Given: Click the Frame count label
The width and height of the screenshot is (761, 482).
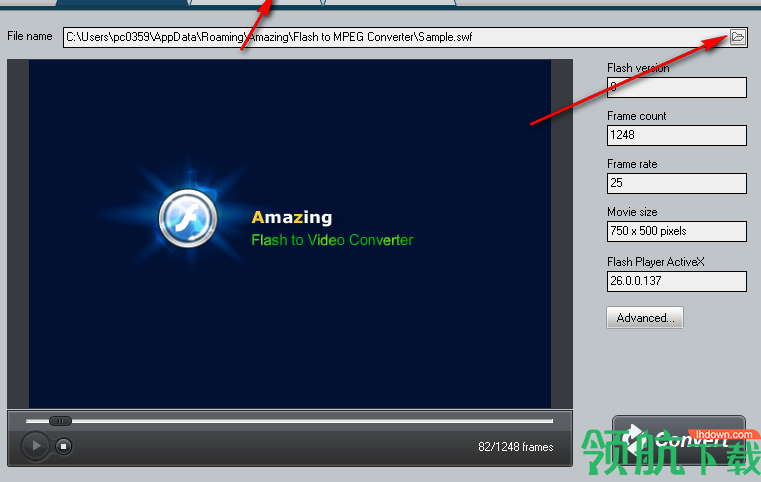Looking at the screenshot, I should tap(636, 116).
